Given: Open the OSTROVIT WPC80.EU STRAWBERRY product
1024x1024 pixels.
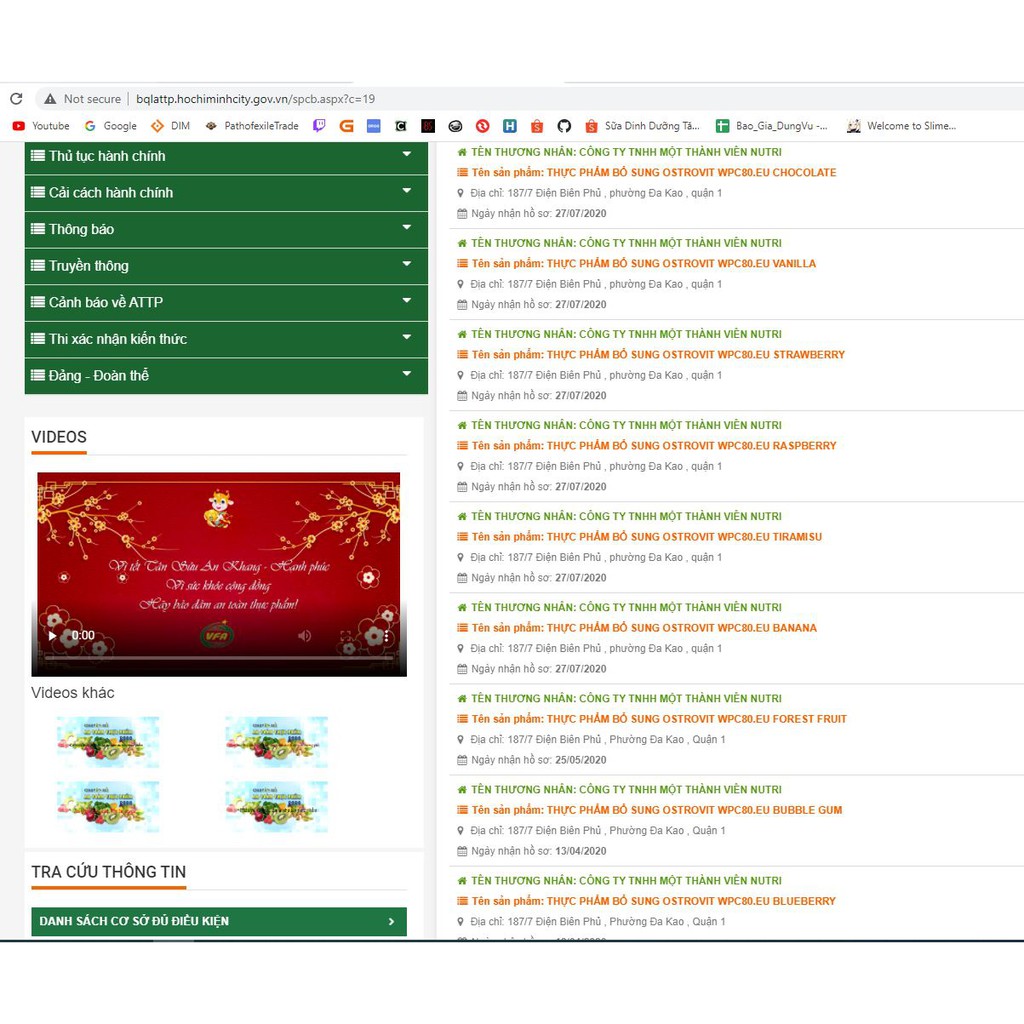Looking at the screenshot, I should 658,355.
